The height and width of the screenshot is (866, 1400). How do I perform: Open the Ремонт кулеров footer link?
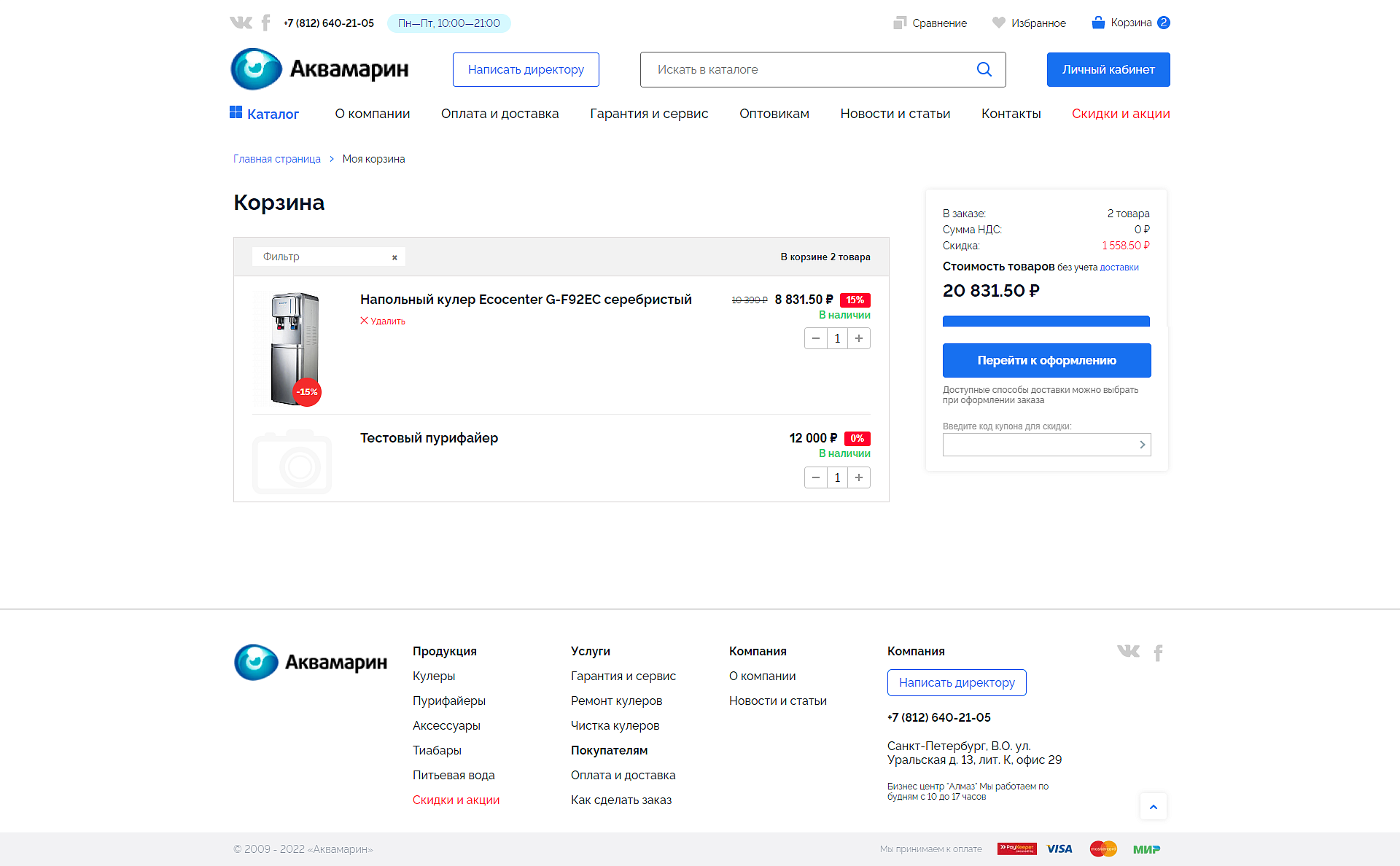click(617, 701)
